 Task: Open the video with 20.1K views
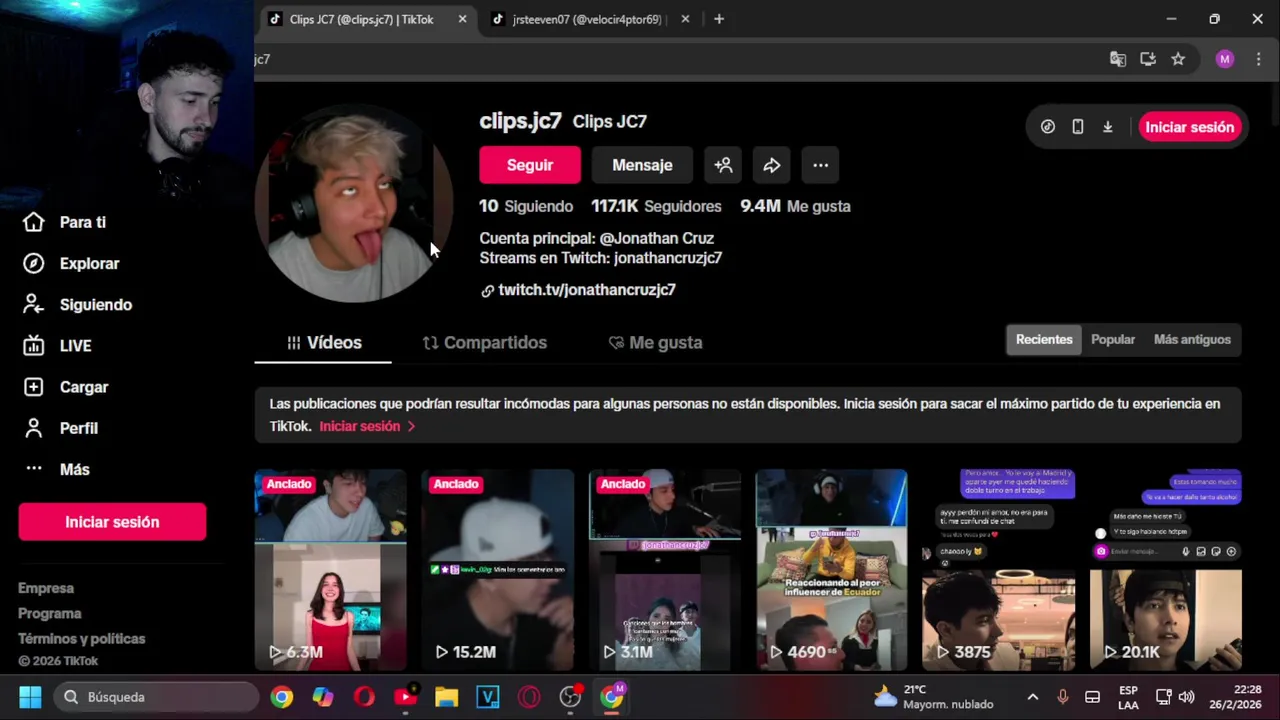pyautogui.click(x=1166, y=570)
